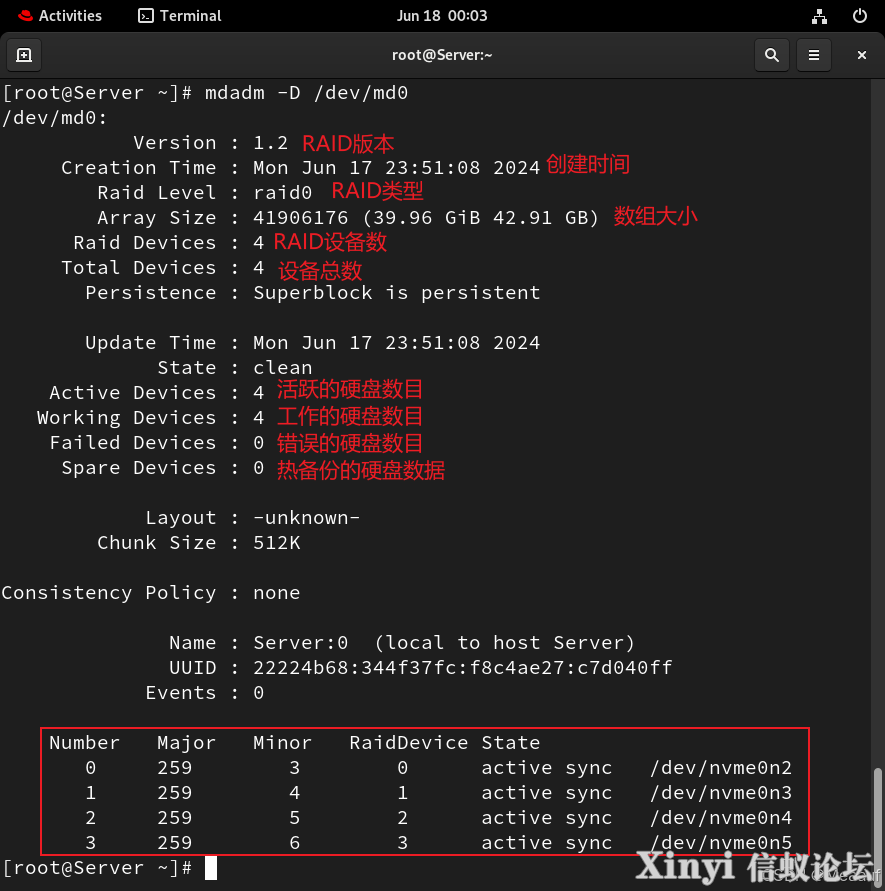Click the 'Total Devices' label
The image size is (885, 891).
[x=139, y=268]
